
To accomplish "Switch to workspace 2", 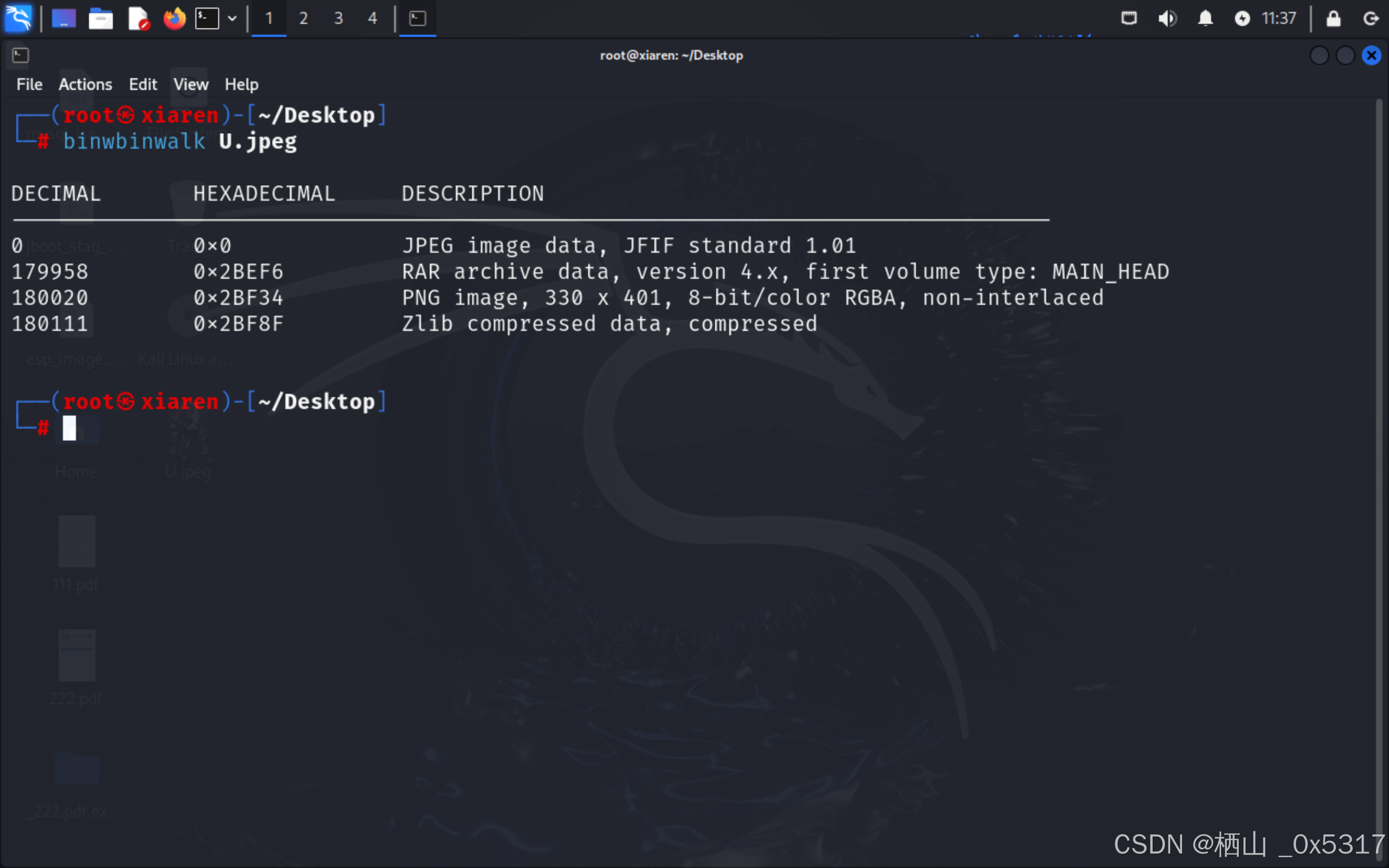I will click(x=303, y=19).
